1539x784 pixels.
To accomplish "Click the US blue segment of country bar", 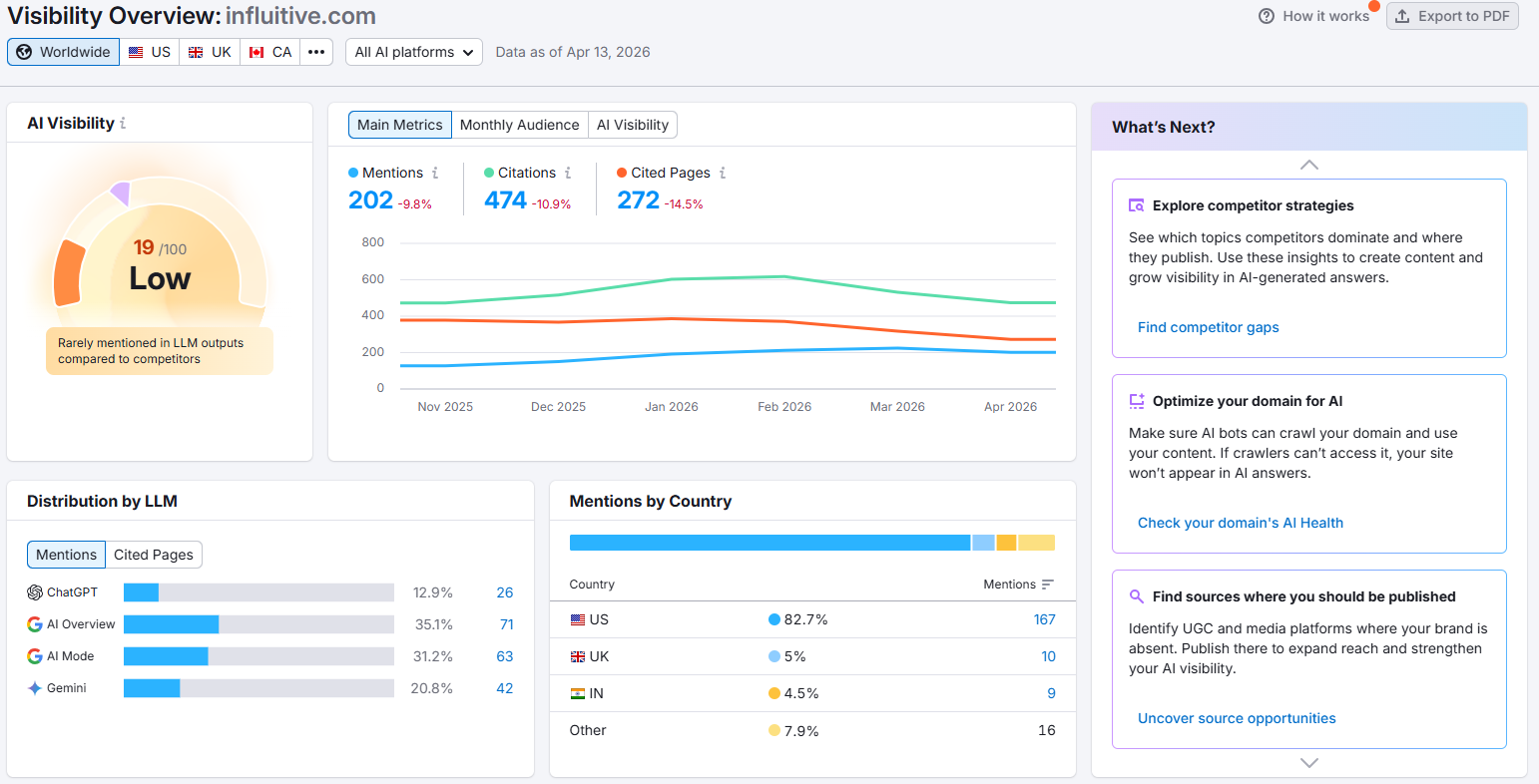I will 769,543.
